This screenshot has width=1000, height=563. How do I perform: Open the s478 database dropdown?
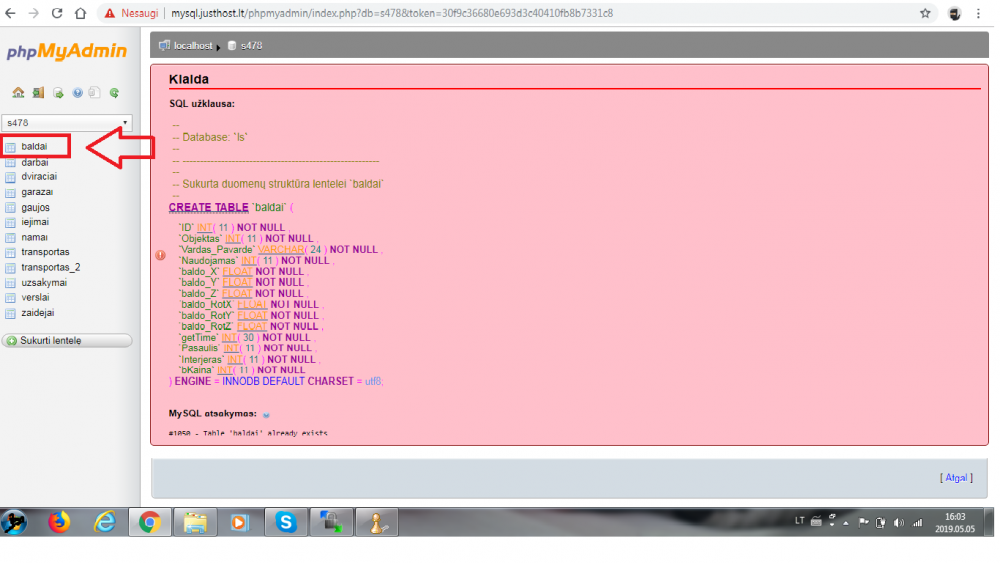(x=67, y=122)
